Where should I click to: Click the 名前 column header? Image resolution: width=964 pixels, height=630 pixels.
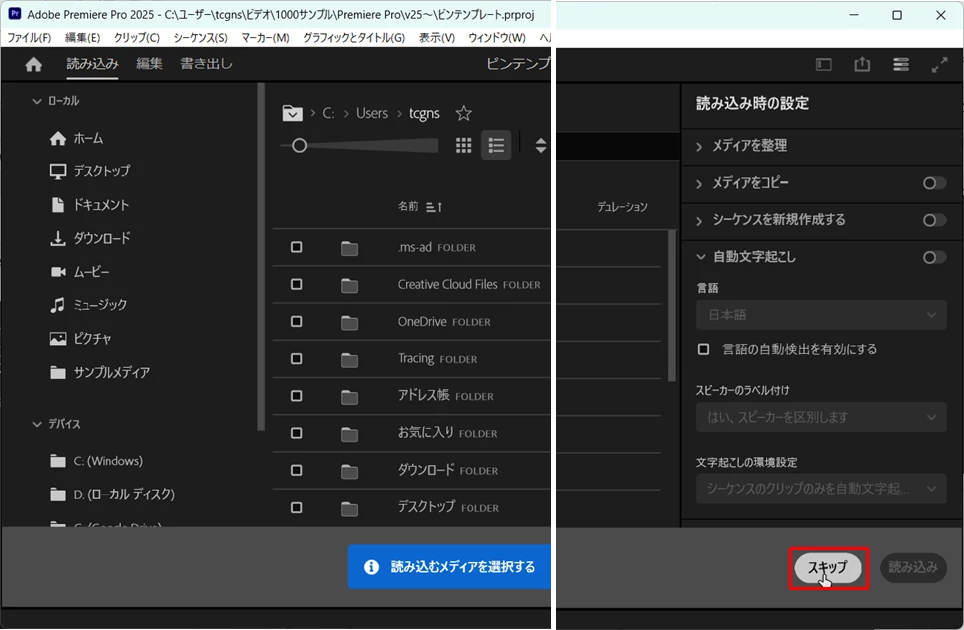(408, 207)
